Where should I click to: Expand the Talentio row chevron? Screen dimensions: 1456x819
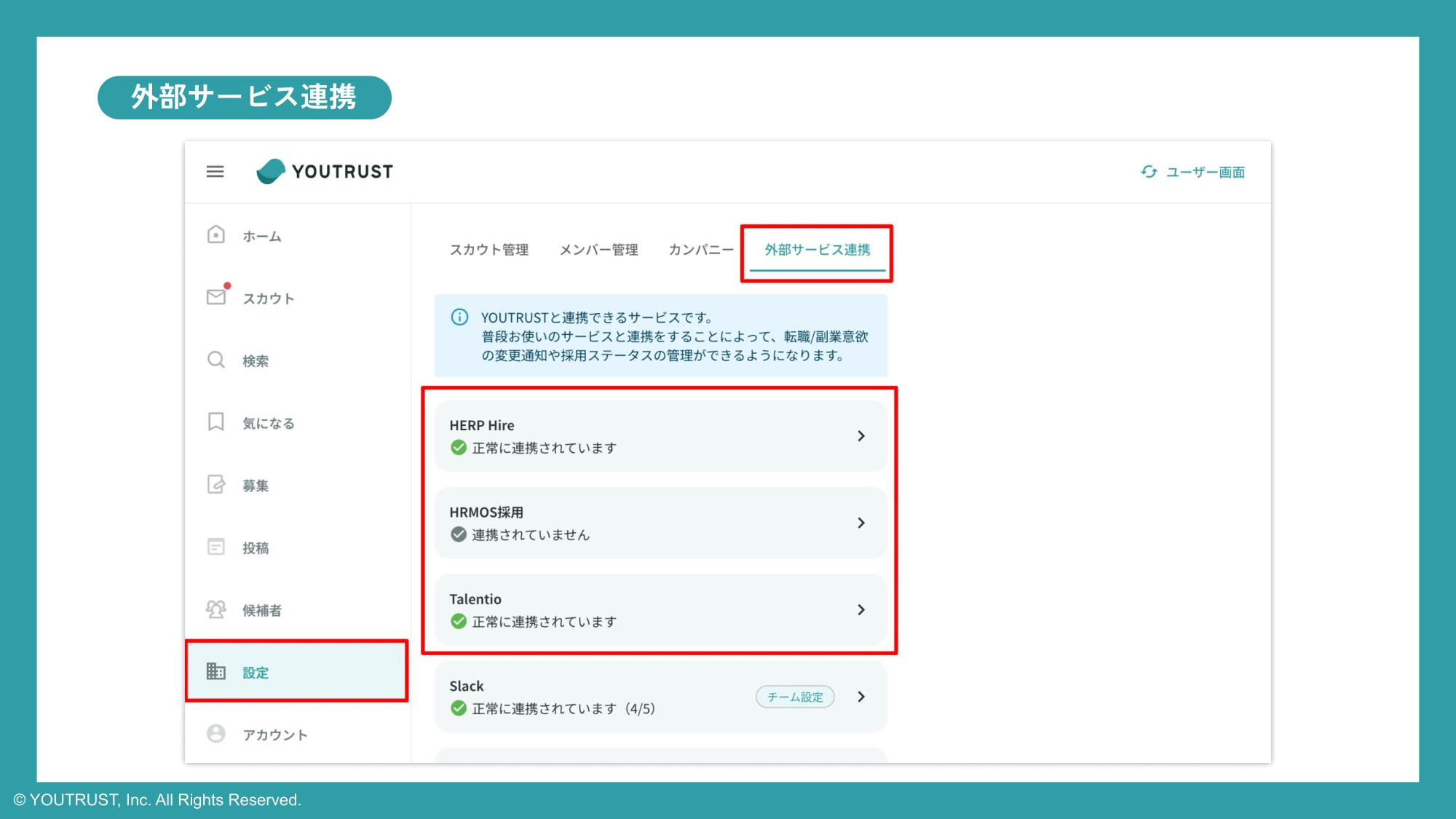point(861,609)
